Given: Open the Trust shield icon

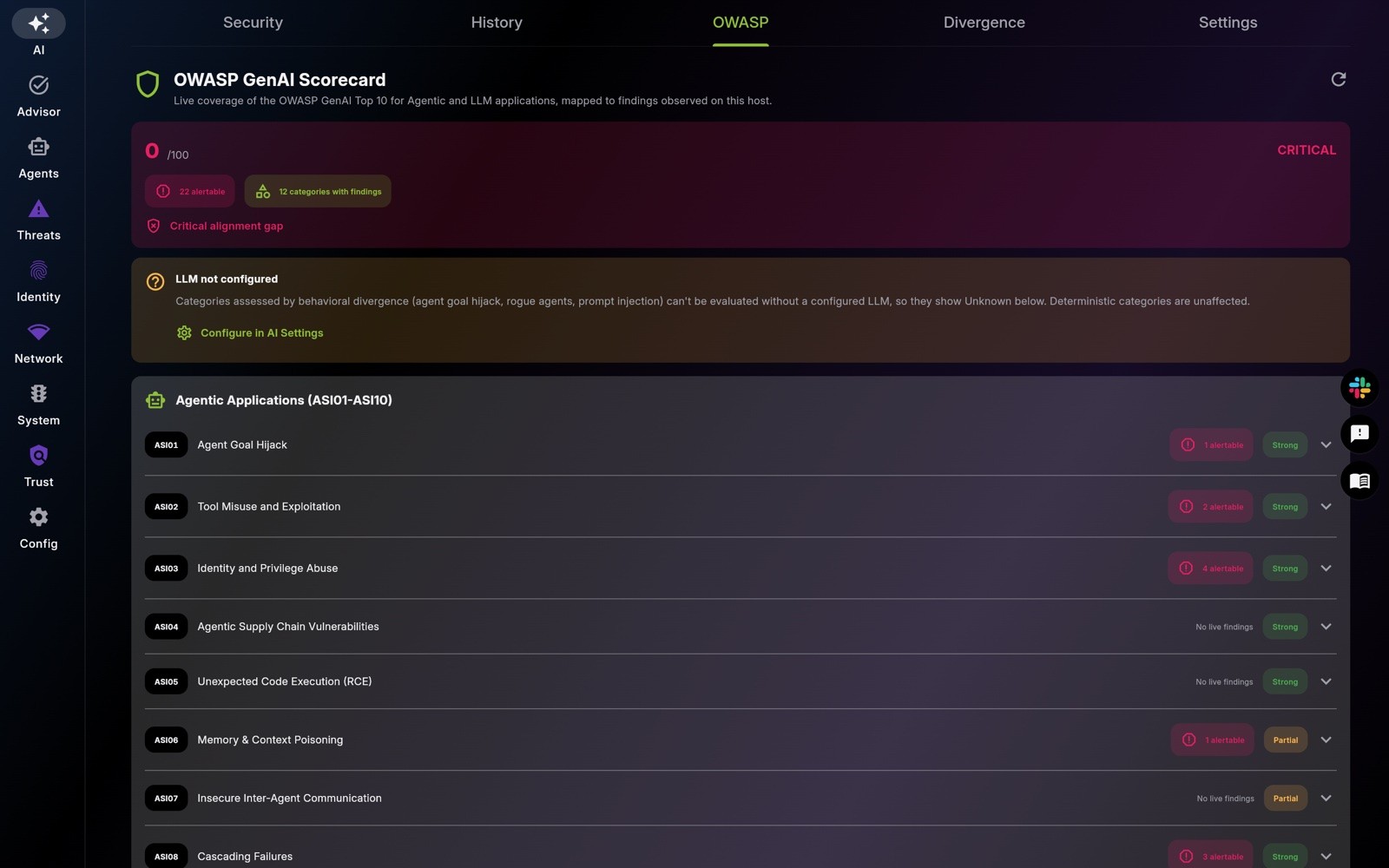Looking at the screenshot, I should point(38,455).
